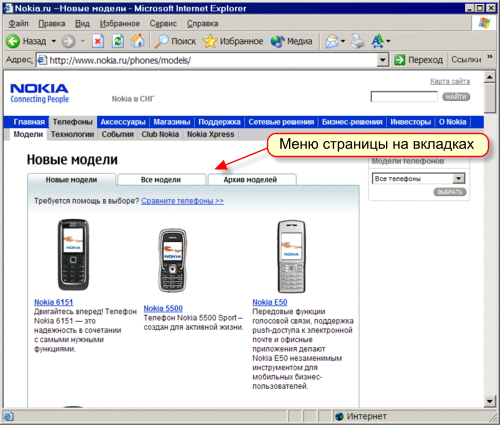Click the НАЙТИ search button
500x425 pixels.
456,97
